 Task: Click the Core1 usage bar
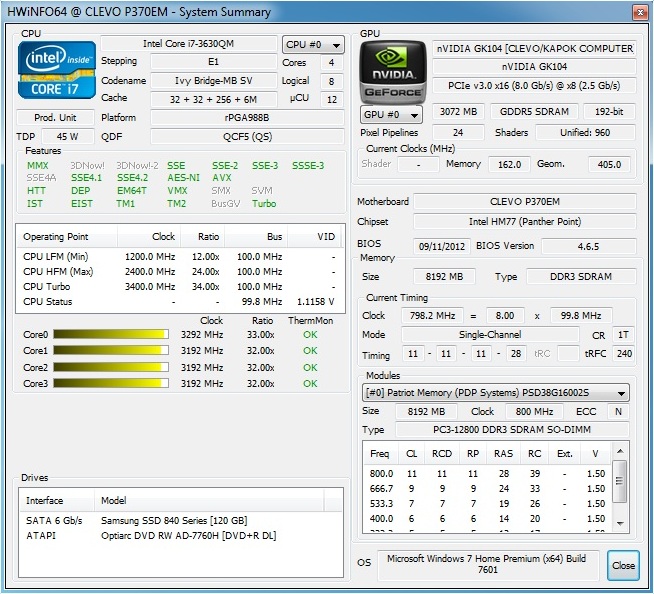click(x=111, y=350)
